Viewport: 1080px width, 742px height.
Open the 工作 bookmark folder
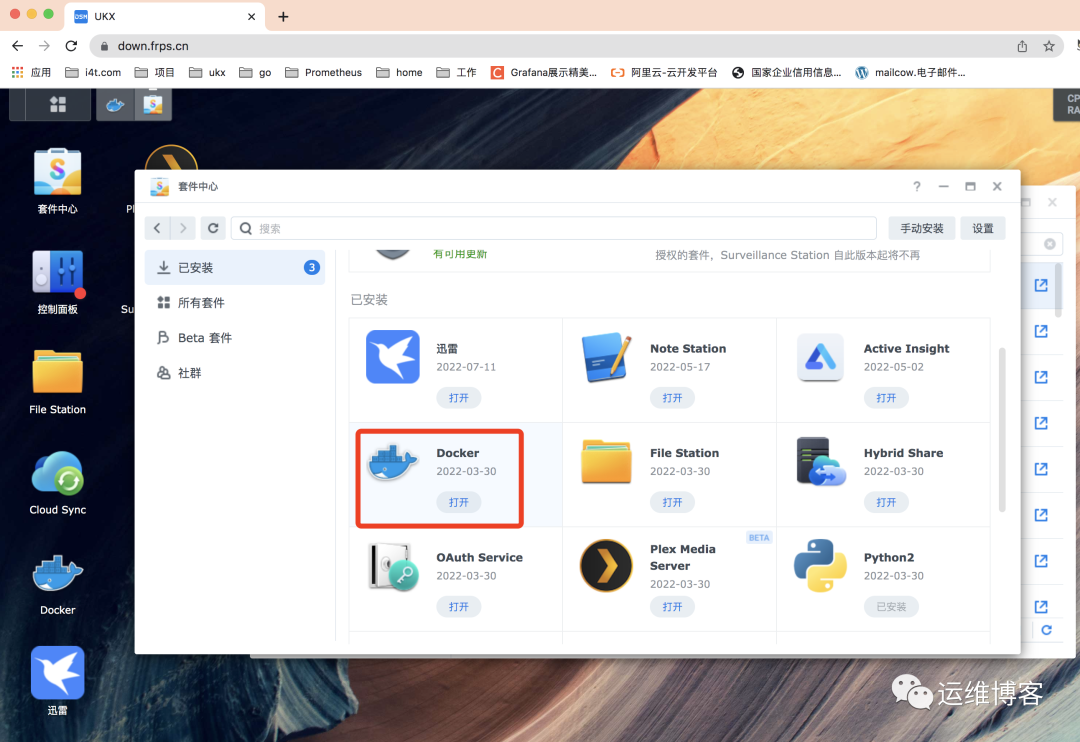pos(456,72)
